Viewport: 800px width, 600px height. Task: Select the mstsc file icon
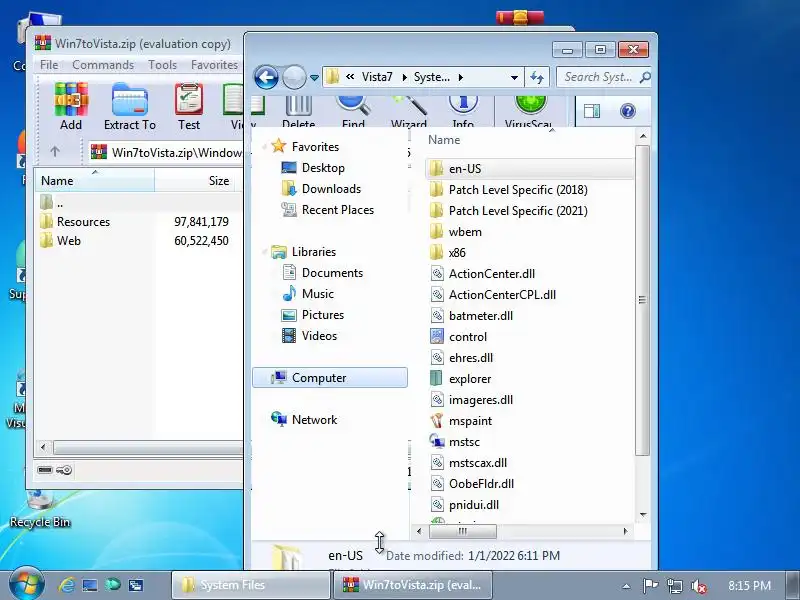pos(437,441)
